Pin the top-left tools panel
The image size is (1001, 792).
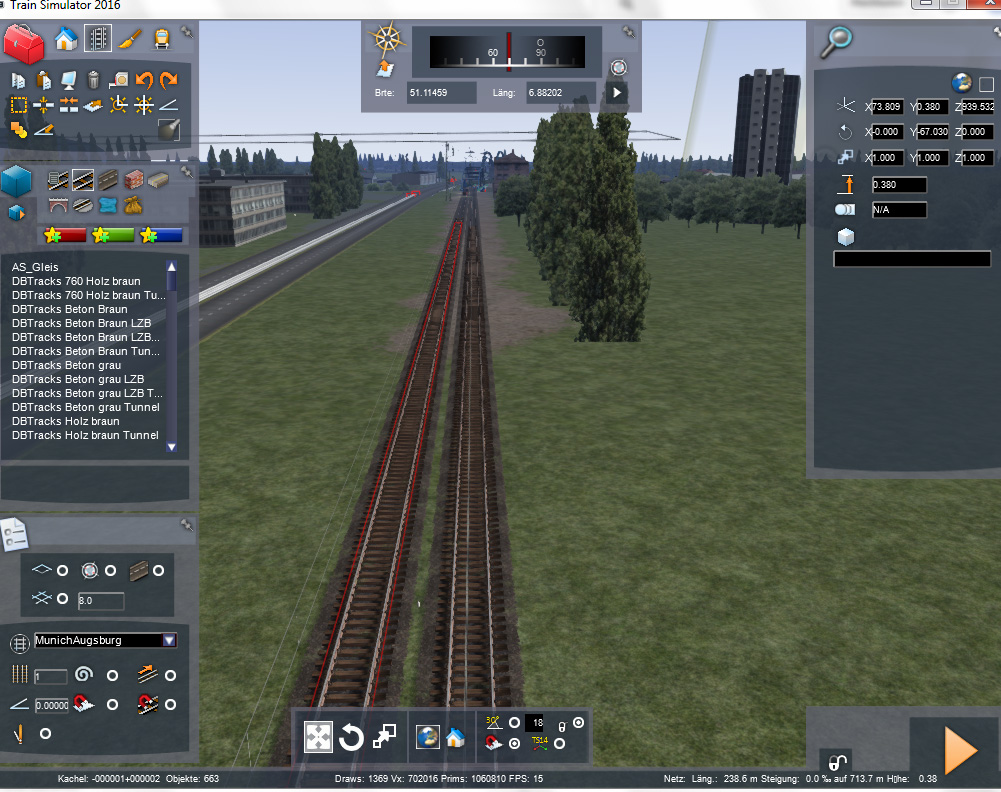tap(187, 31)
